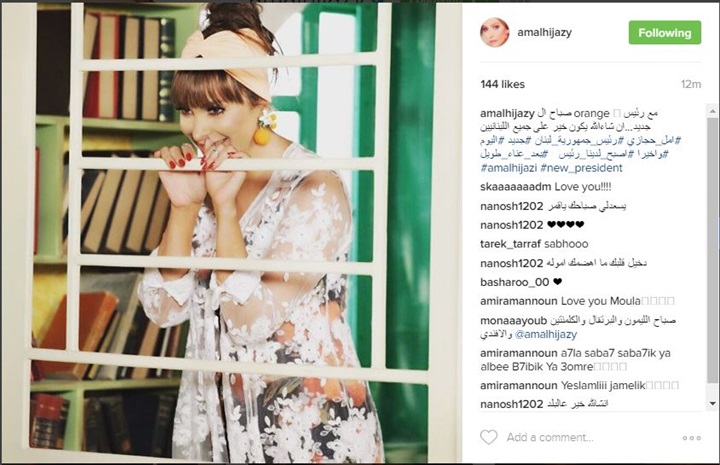The height and width of the screenshot is (465, 720).
Task: Open basharoo_00 commenter profile
Action: click(514, 282)
